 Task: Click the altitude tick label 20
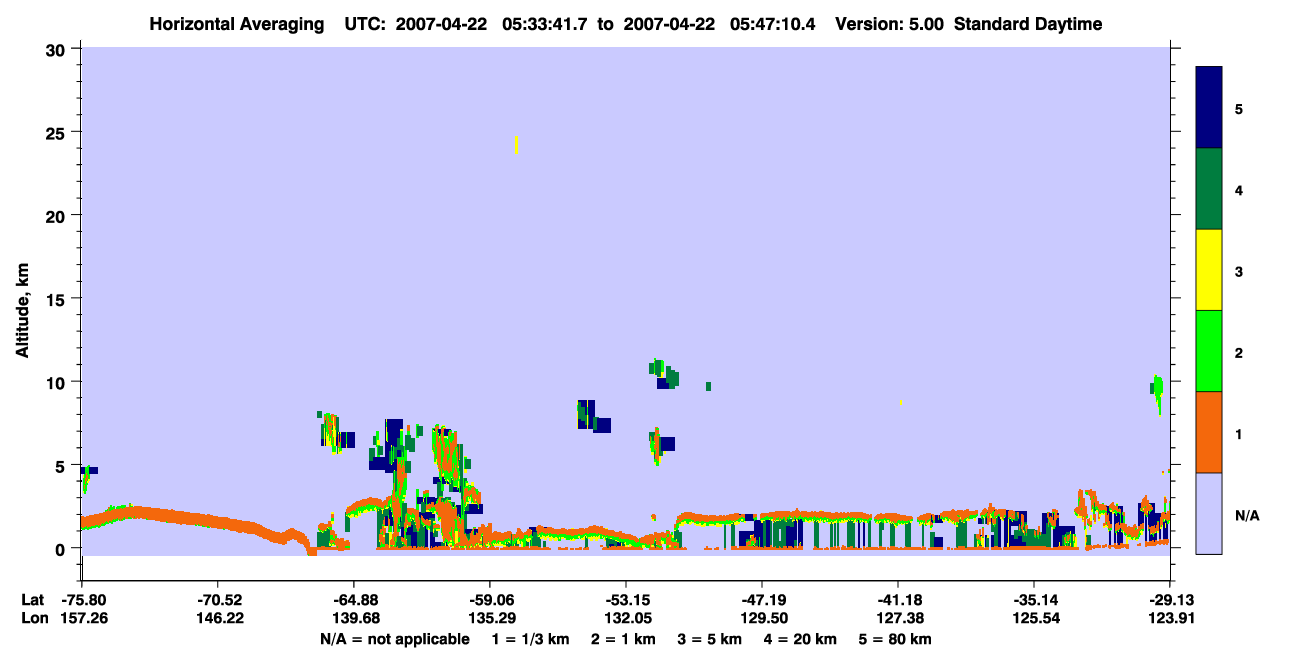57,215
